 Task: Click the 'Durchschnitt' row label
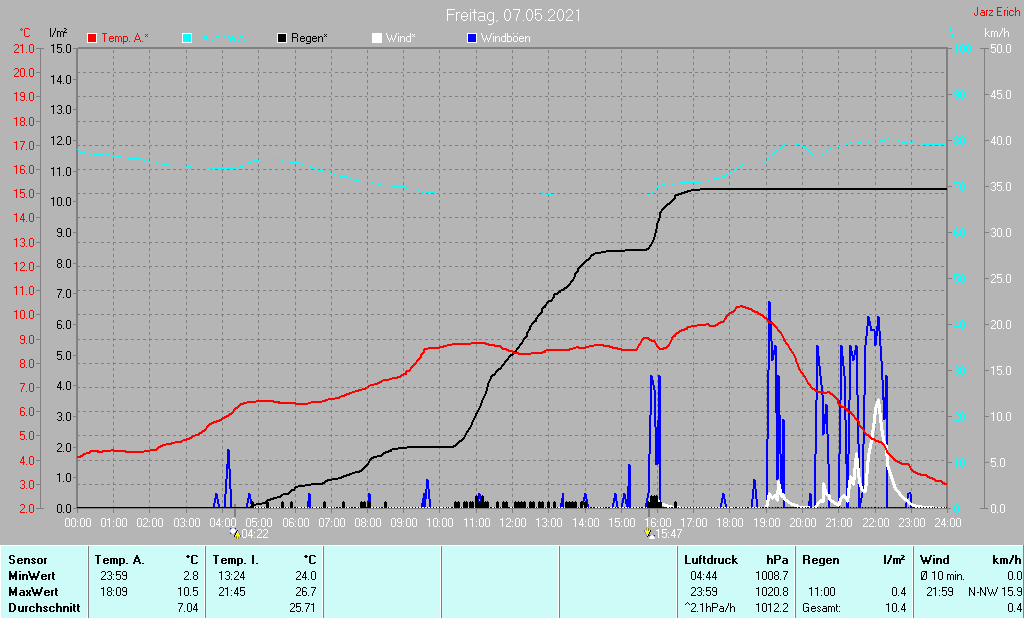point(44,608)
